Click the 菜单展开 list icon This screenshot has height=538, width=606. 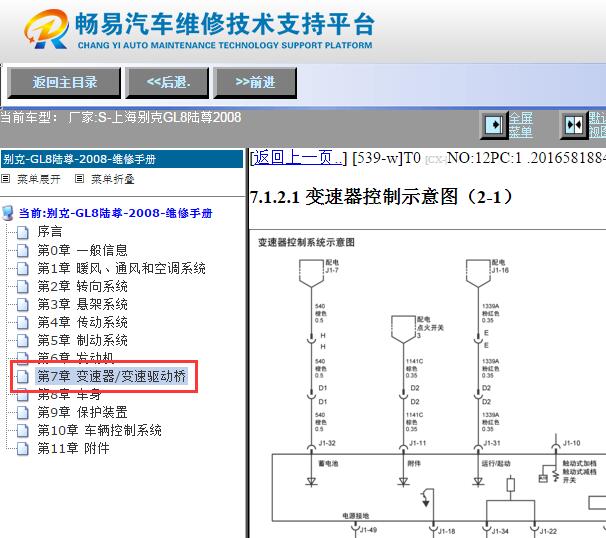[5, 179]
